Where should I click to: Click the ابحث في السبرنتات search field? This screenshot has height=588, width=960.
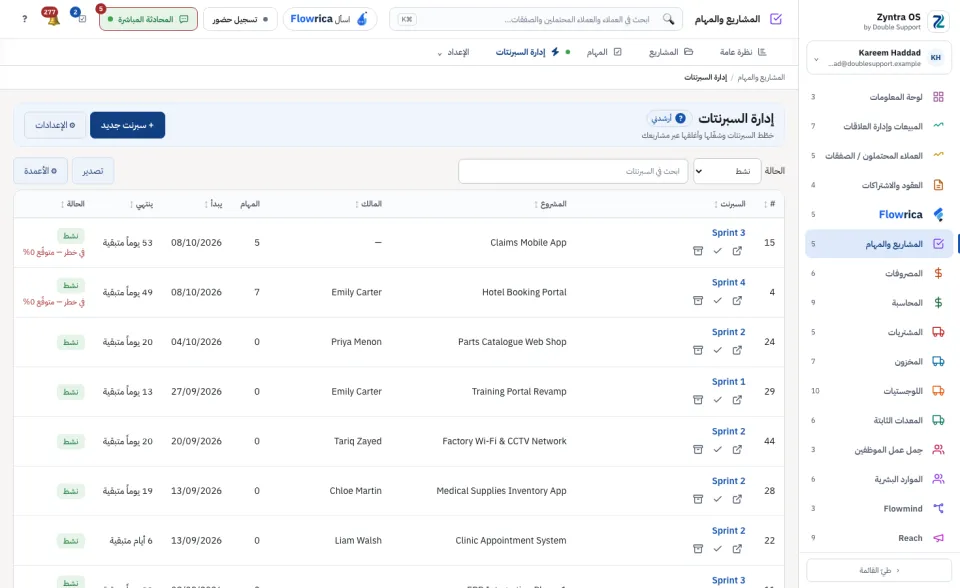[573, 171]
